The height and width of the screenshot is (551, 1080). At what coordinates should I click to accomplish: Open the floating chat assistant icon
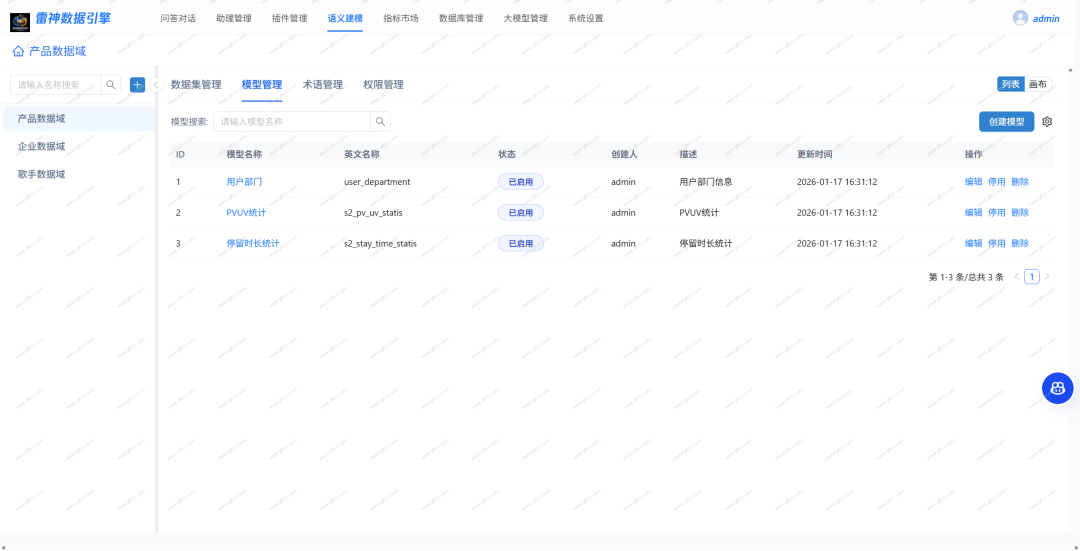(x=1057, y=388)
